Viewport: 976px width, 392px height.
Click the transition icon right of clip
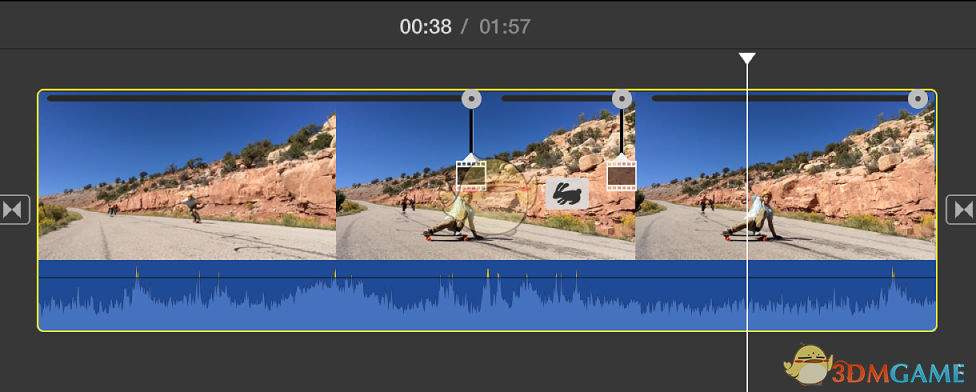(x=962, y=210)
